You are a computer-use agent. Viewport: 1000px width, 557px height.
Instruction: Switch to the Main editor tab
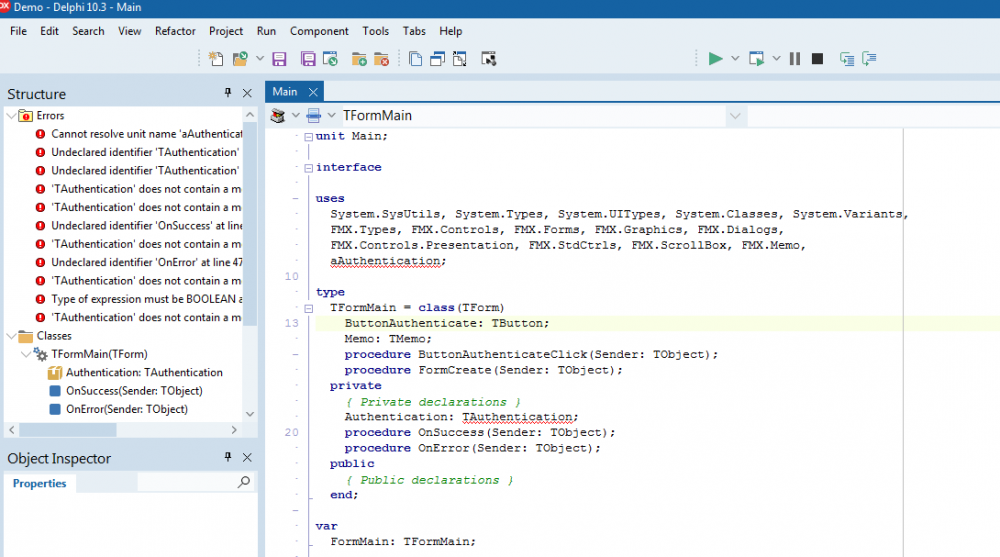point(285,92)
